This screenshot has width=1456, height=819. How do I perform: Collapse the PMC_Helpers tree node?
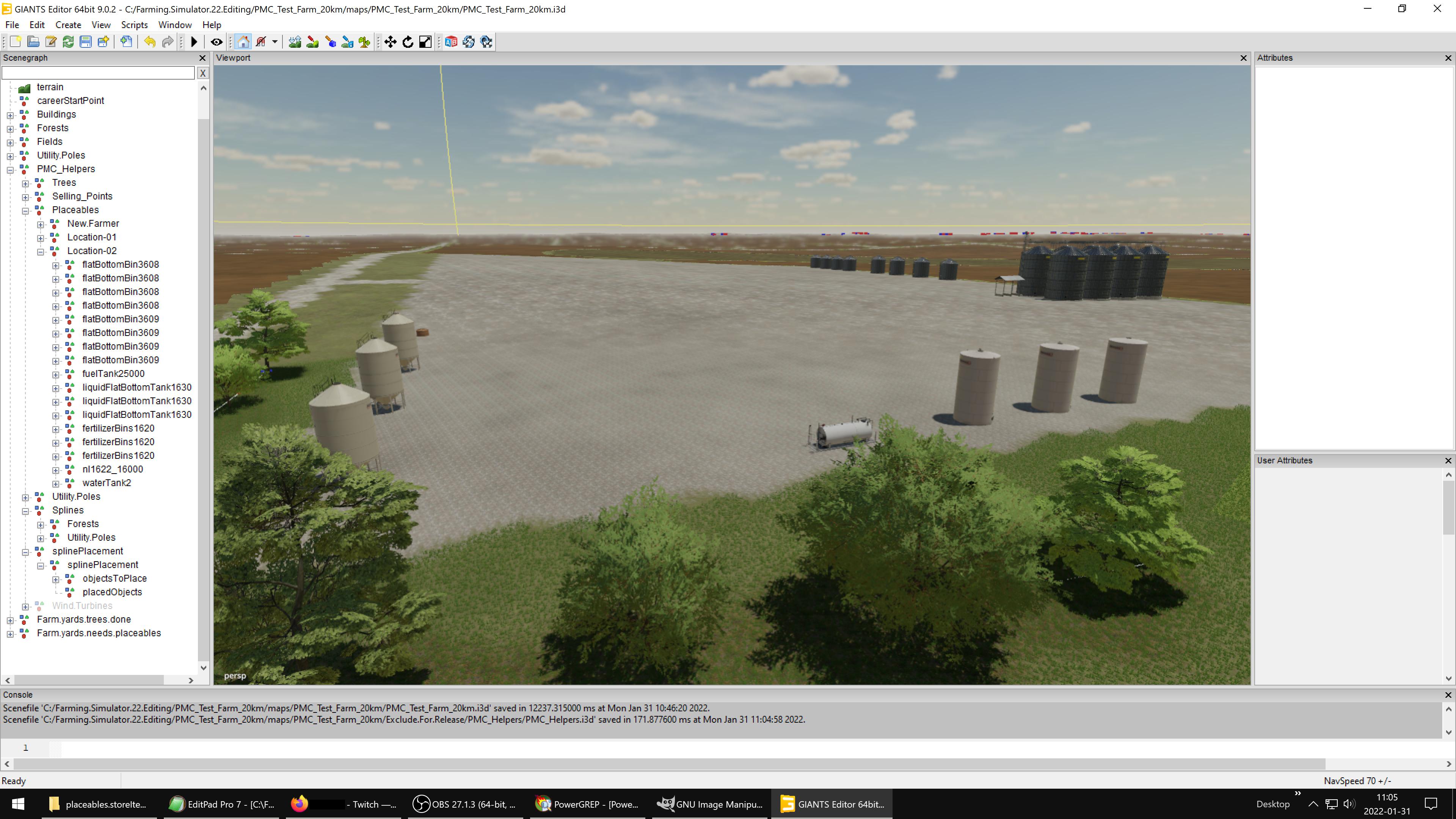tap(10, 169)
